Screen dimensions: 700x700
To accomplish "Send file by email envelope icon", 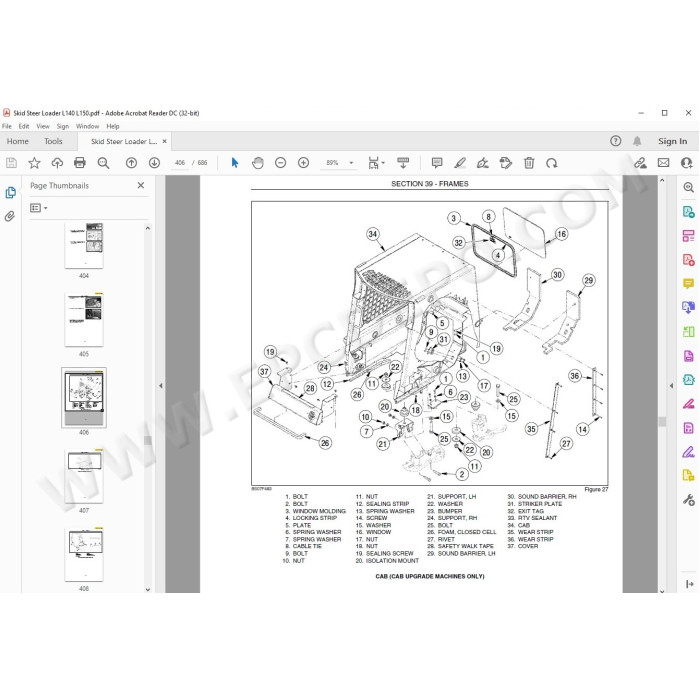I will pyautogui.click(x=663, y=163).
